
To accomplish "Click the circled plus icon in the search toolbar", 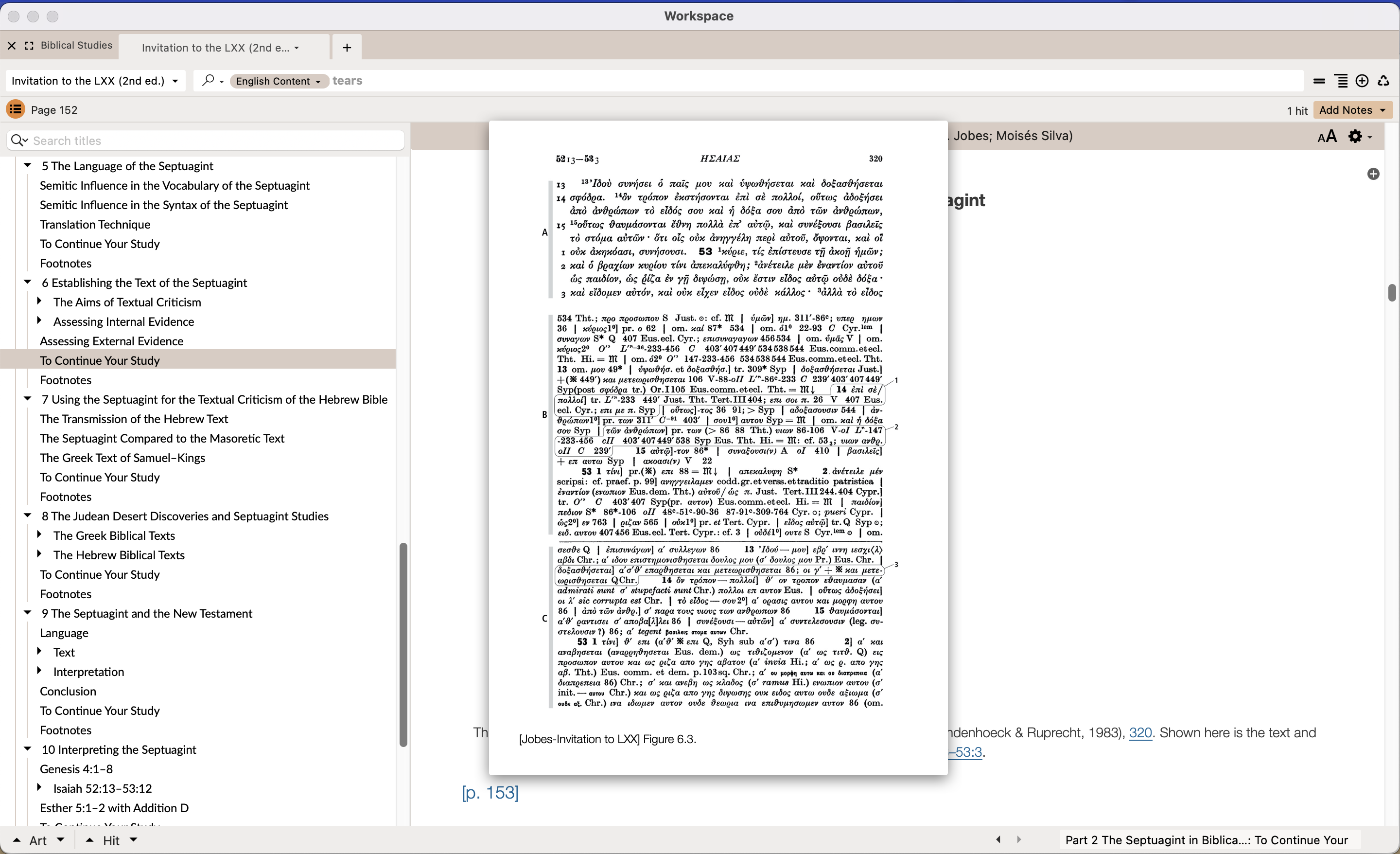I will [1362, 81].
